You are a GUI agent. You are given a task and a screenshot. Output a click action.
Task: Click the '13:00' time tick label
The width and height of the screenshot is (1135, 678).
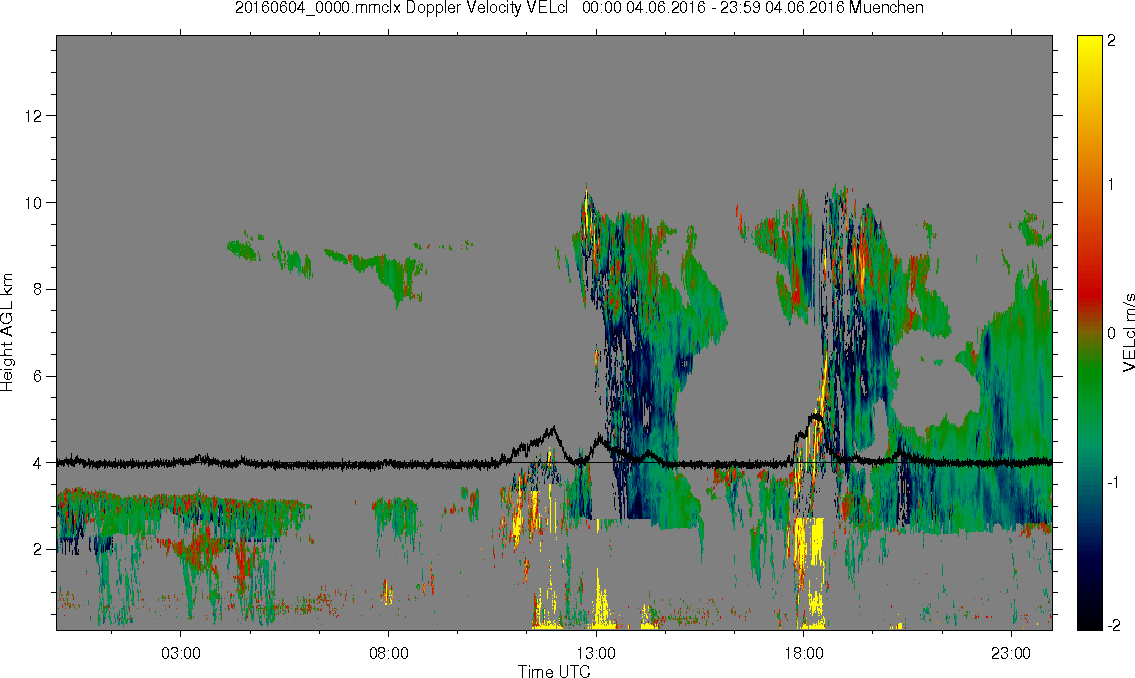tap(596, 653)
